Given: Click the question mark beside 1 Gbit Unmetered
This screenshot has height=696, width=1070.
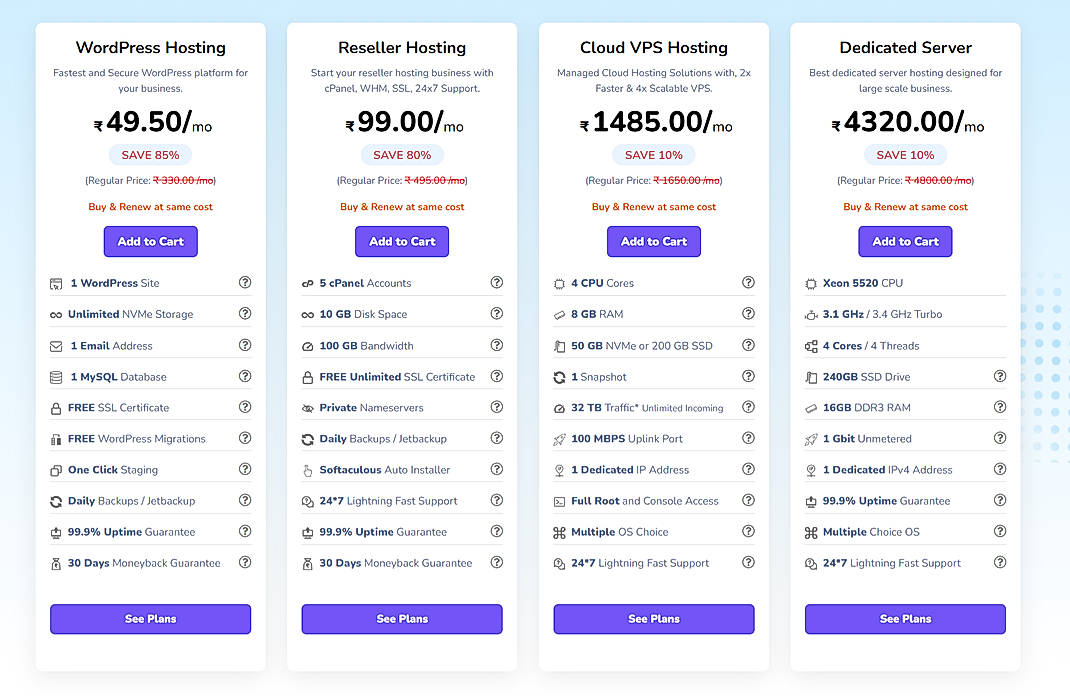Looking at the screenshot, I should click(1000, 438).
